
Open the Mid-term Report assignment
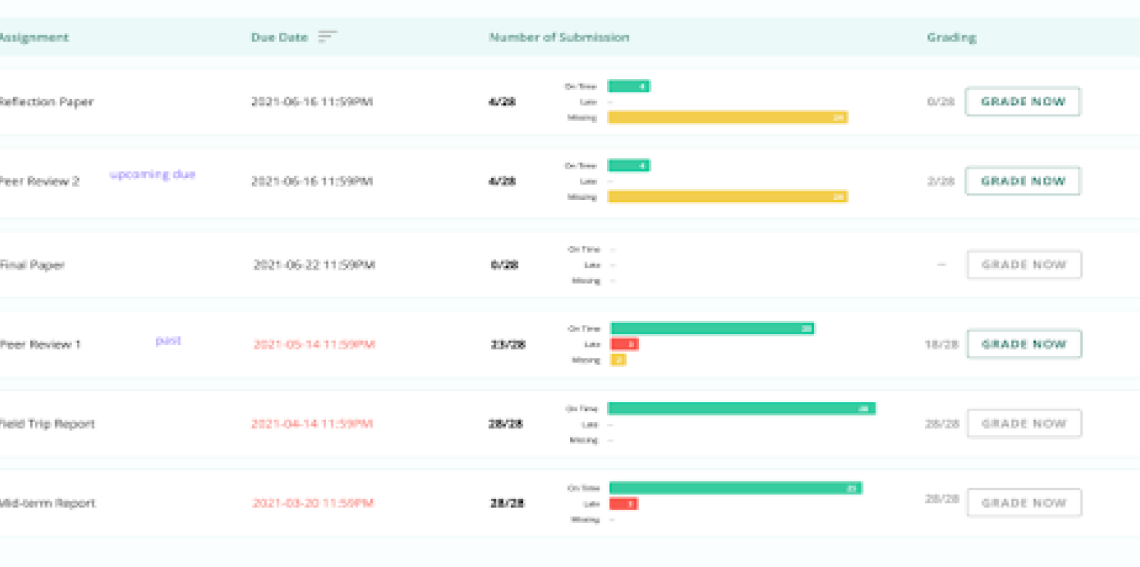[x=47, y=503]
